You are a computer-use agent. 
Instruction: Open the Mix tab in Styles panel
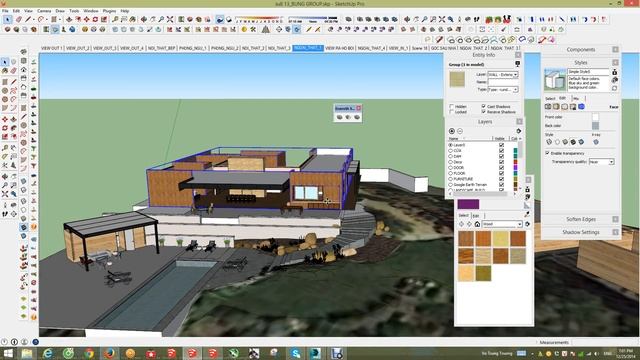tap(576, 98)
